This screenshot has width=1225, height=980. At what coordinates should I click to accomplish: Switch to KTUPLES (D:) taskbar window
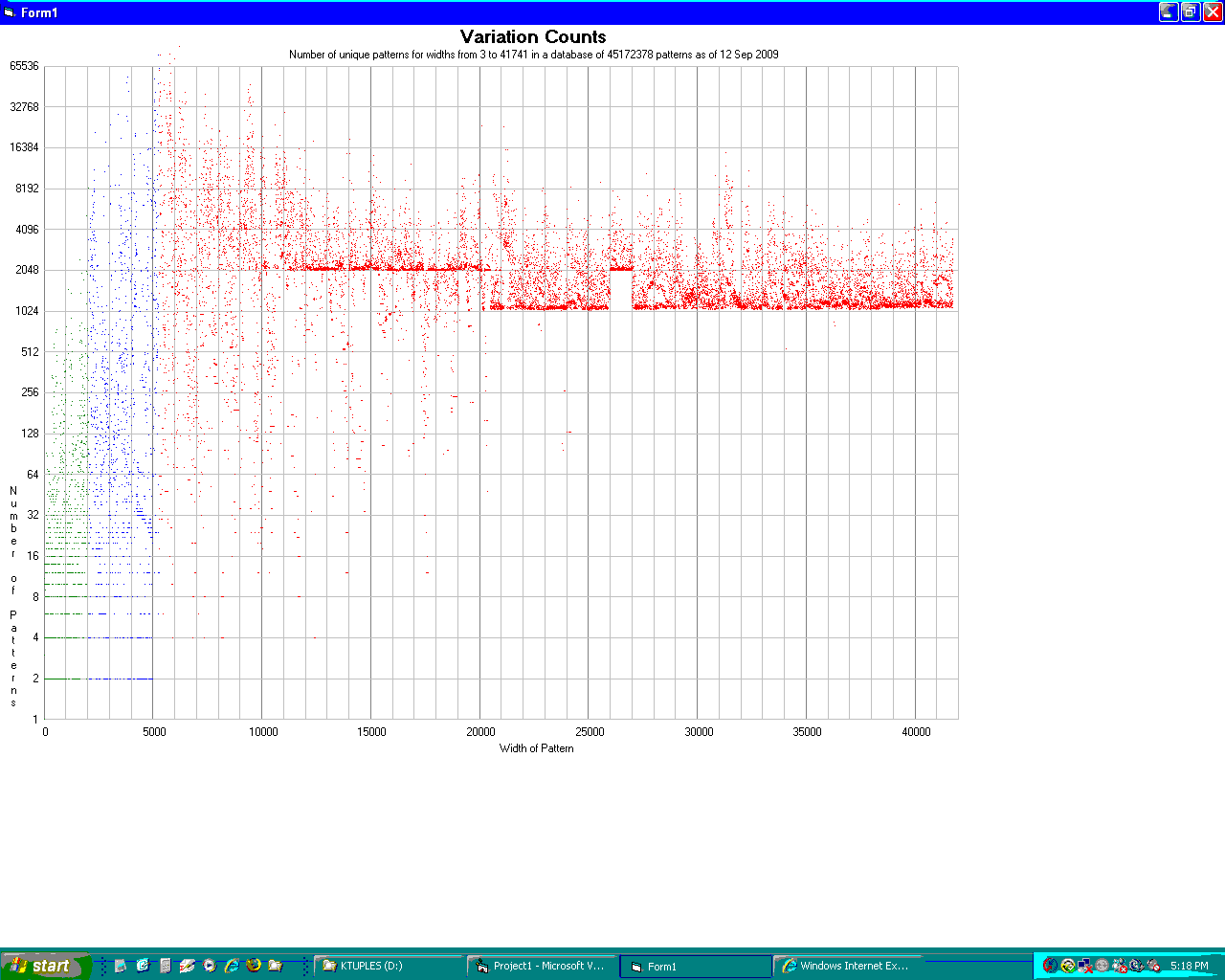tap(389, 967)
